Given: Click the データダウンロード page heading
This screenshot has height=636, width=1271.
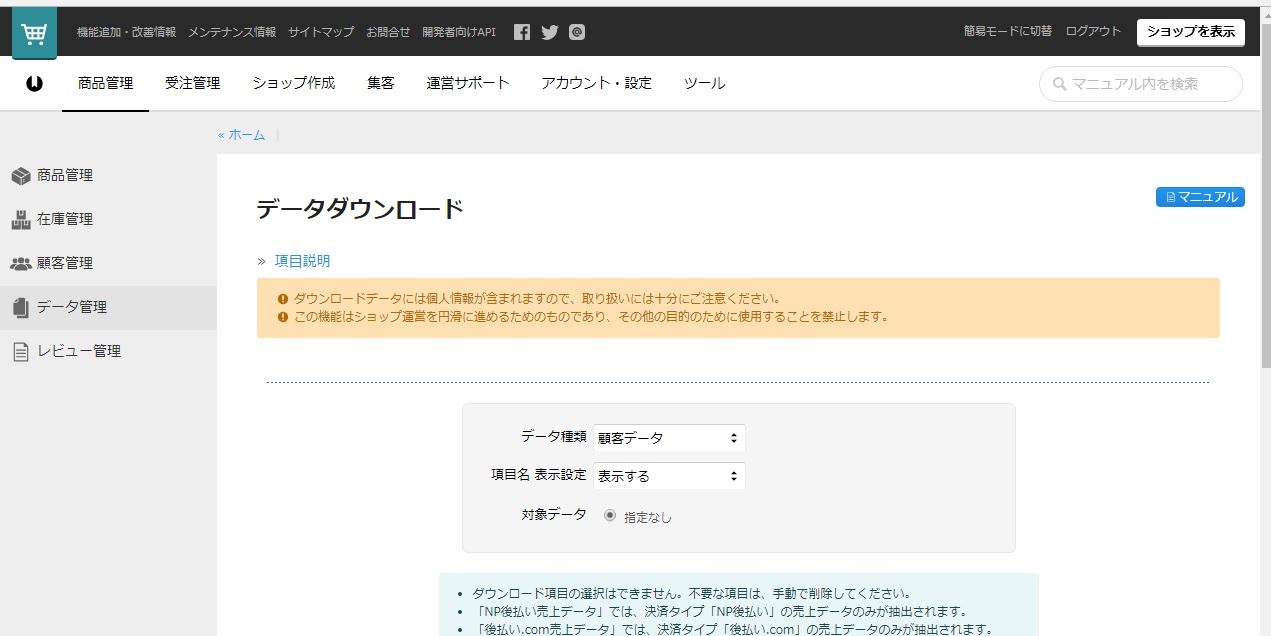Looking at the screenshot, I should click(x=360, y=210).
